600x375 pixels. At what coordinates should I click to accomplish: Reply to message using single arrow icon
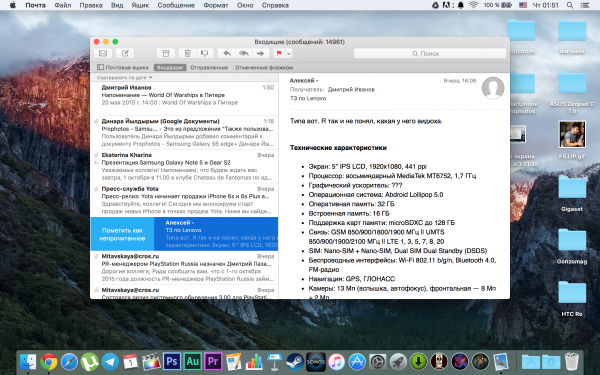(227, 54)
